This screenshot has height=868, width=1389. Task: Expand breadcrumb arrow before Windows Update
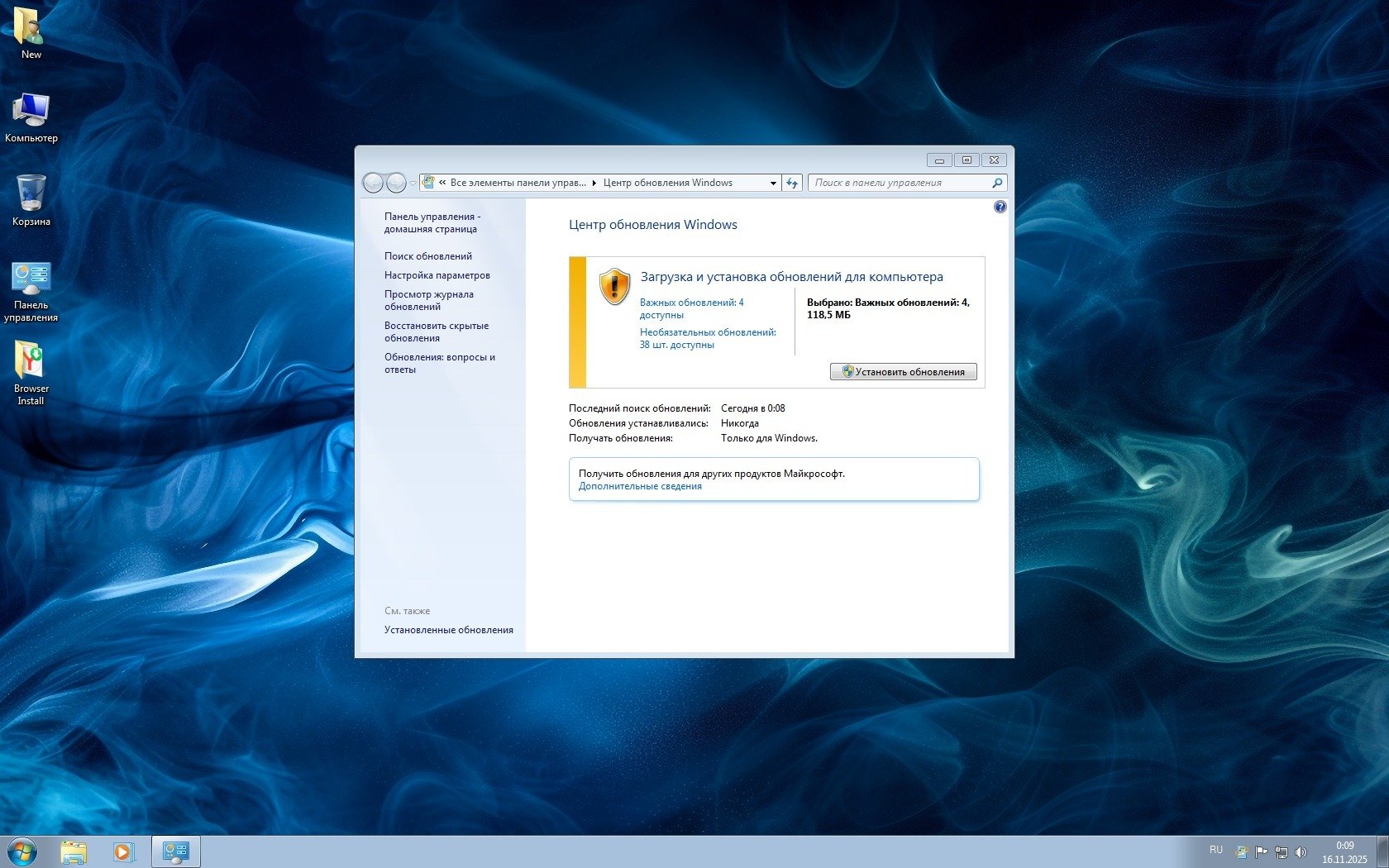tap(594, 183)
